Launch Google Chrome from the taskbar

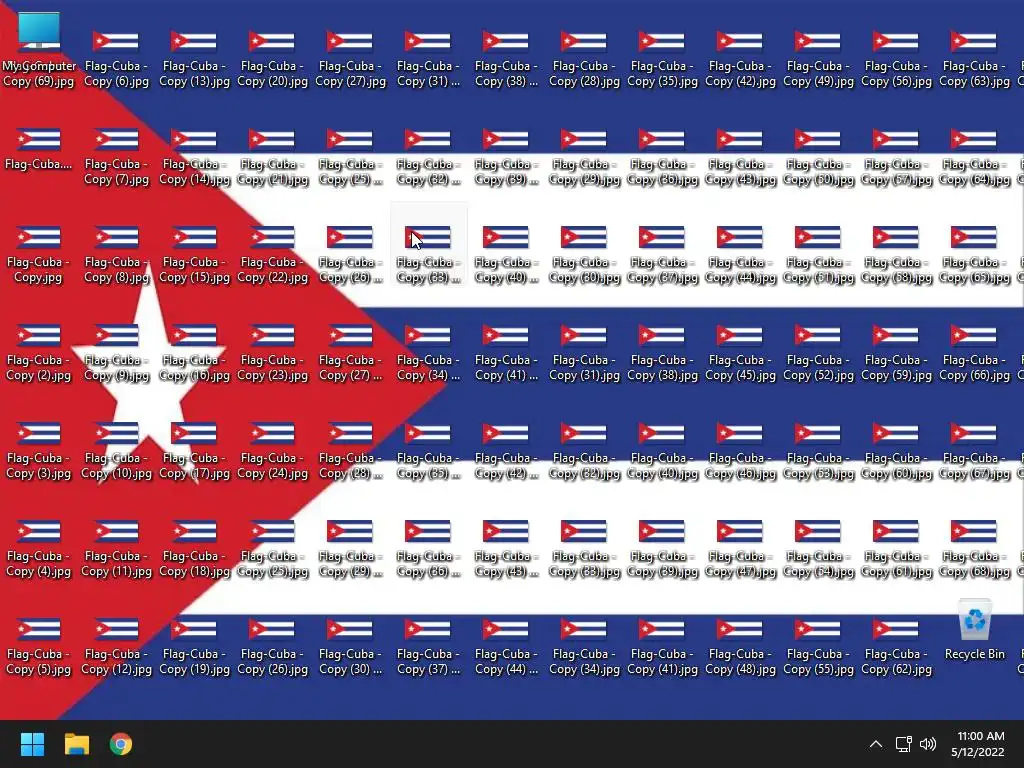[121, 744]
